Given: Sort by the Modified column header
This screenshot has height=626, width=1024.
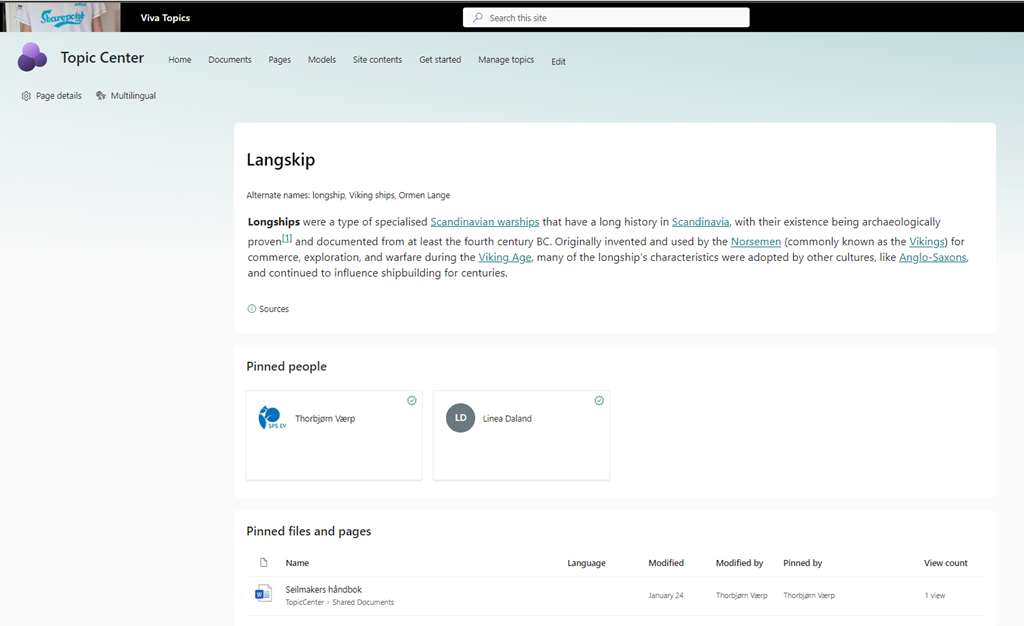Looking at the screenshot, I should coord(666,563).
